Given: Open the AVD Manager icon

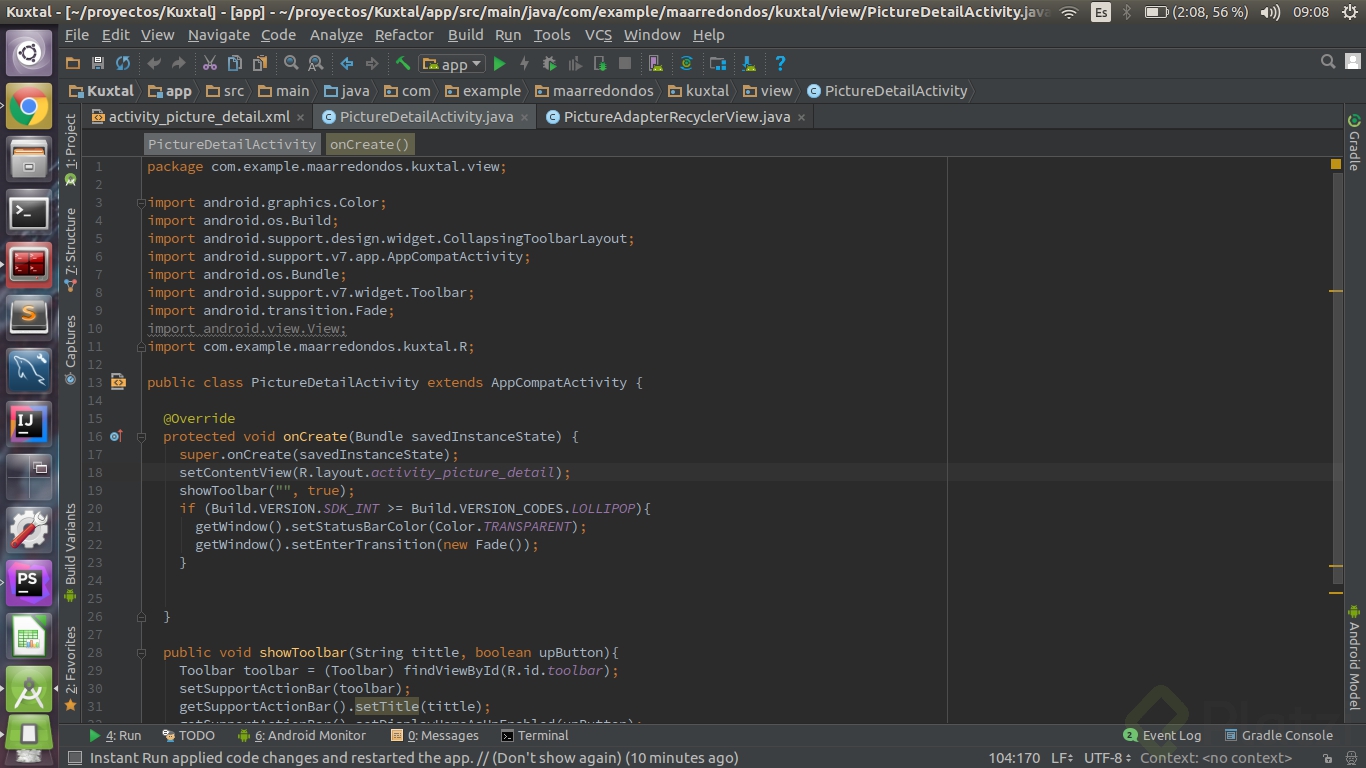Looking at the screenshot, I should point(655,64).
